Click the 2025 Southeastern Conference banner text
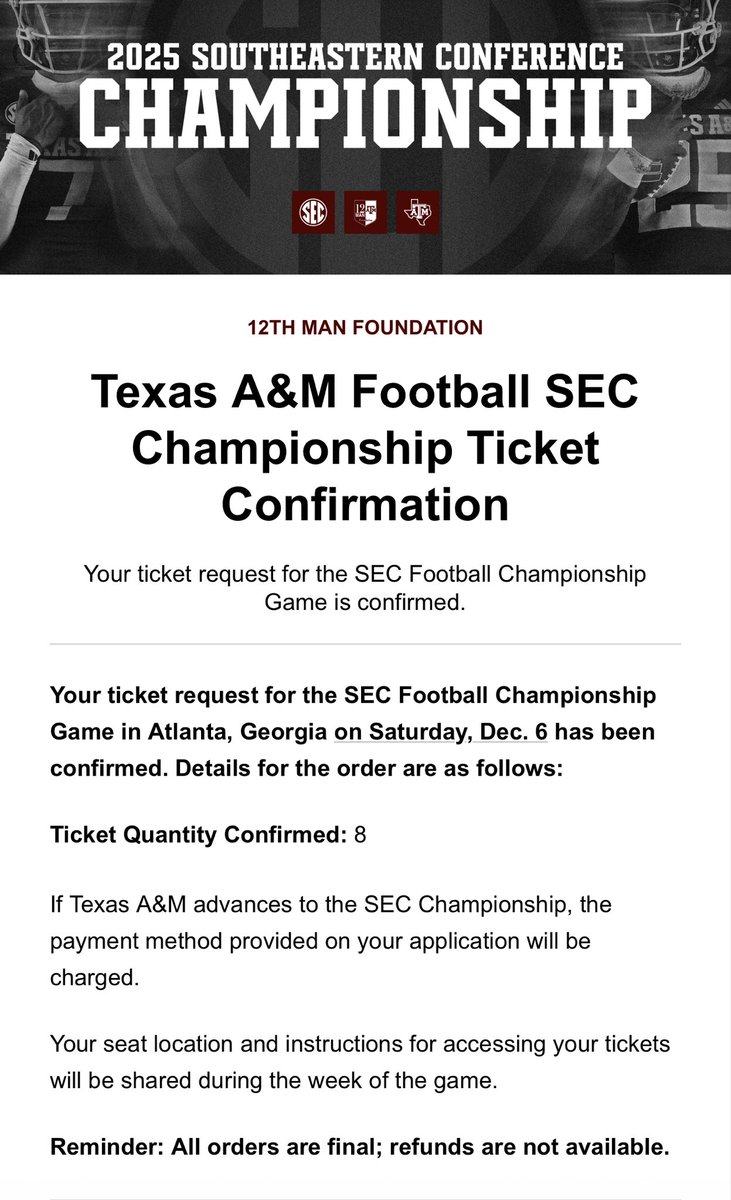 tap(365, 57)
